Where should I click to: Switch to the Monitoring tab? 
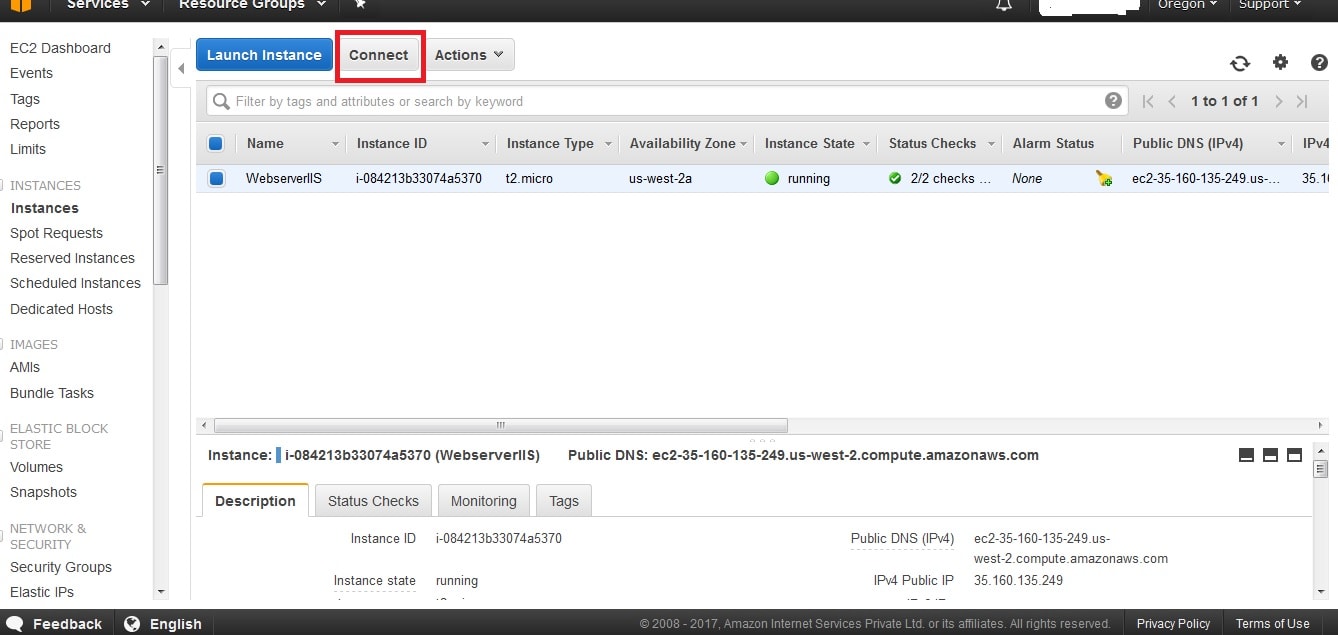pyautogui.click(x=483, y=501)
